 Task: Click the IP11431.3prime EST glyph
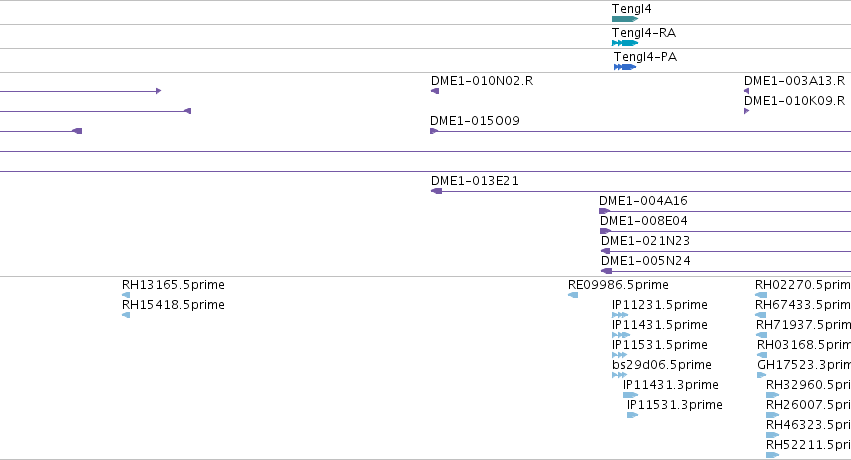tap(630, 395)
